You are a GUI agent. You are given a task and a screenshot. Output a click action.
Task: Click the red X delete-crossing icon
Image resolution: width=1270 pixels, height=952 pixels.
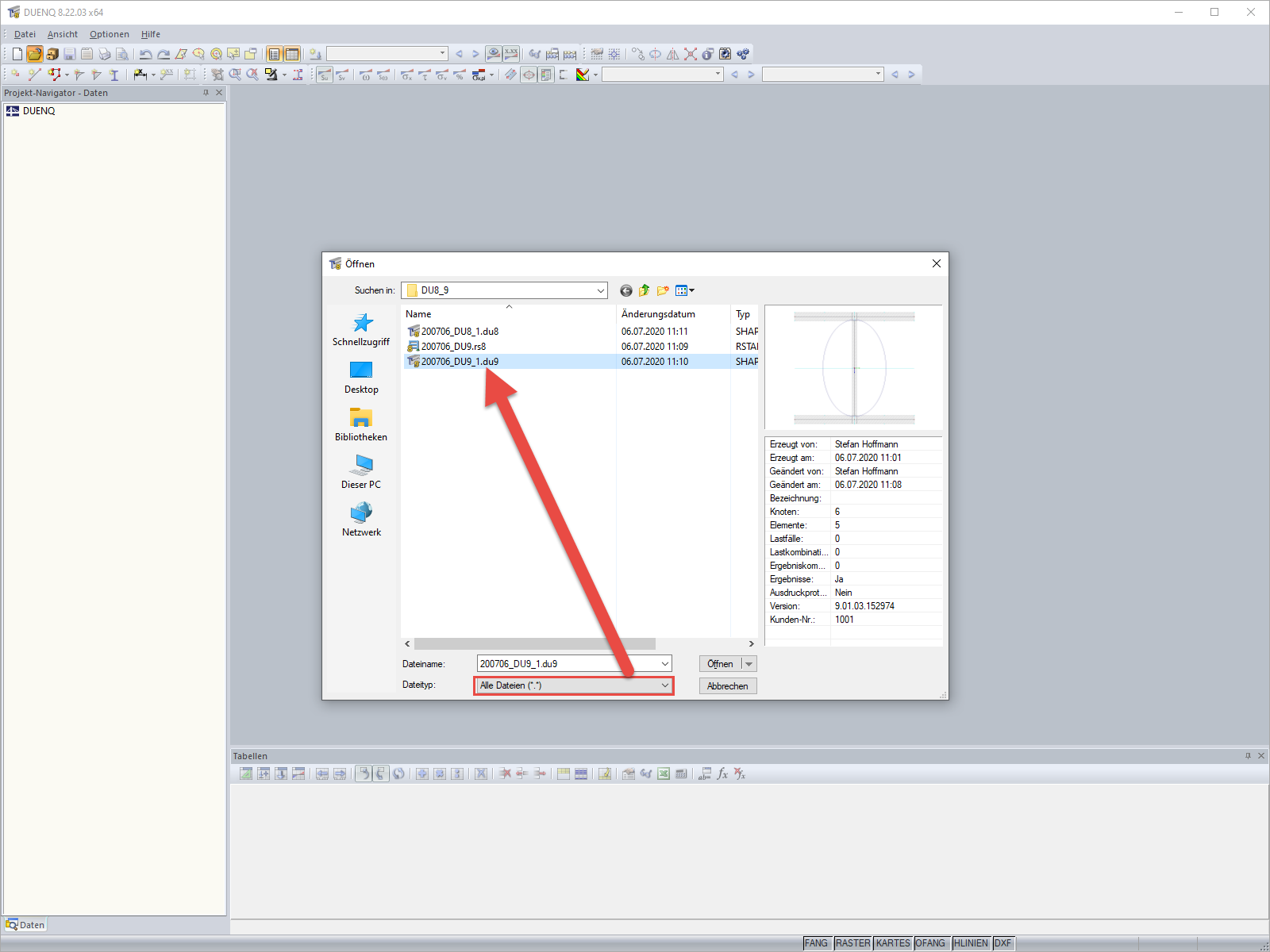tap(691, 54)
